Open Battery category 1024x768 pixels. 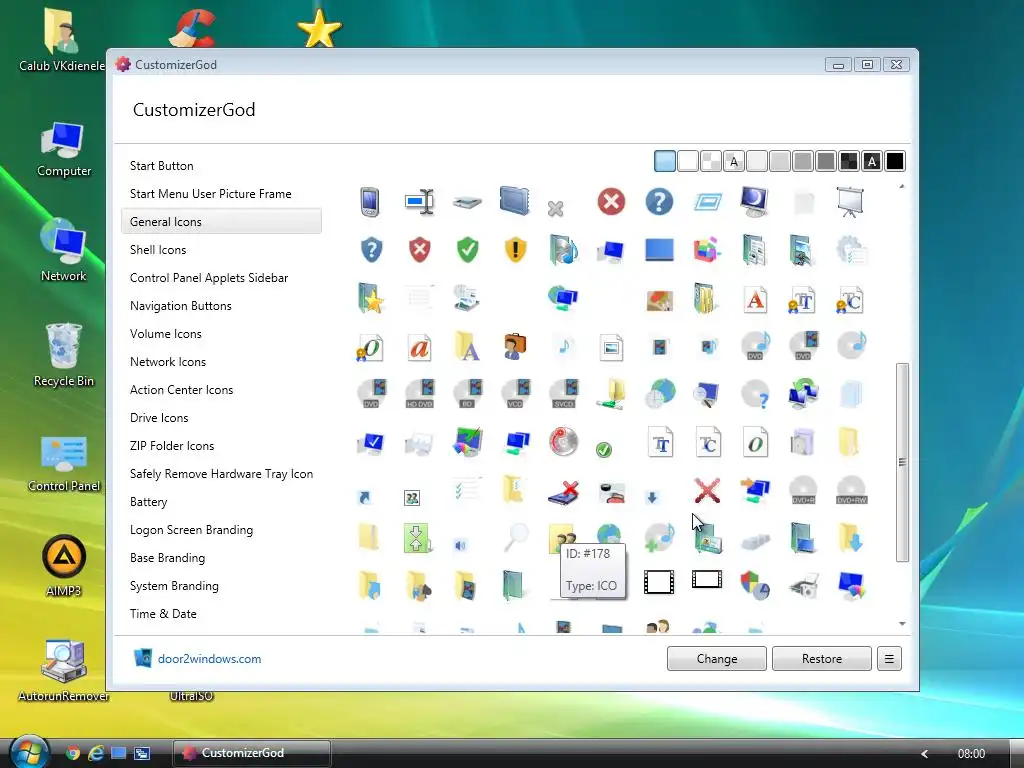pos(149,503)
